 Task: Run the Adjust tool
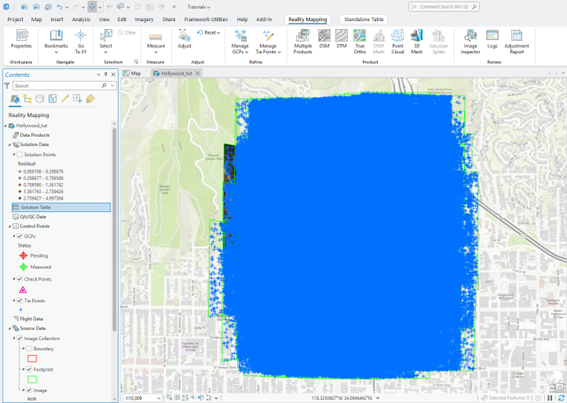[x=184, y=39]
